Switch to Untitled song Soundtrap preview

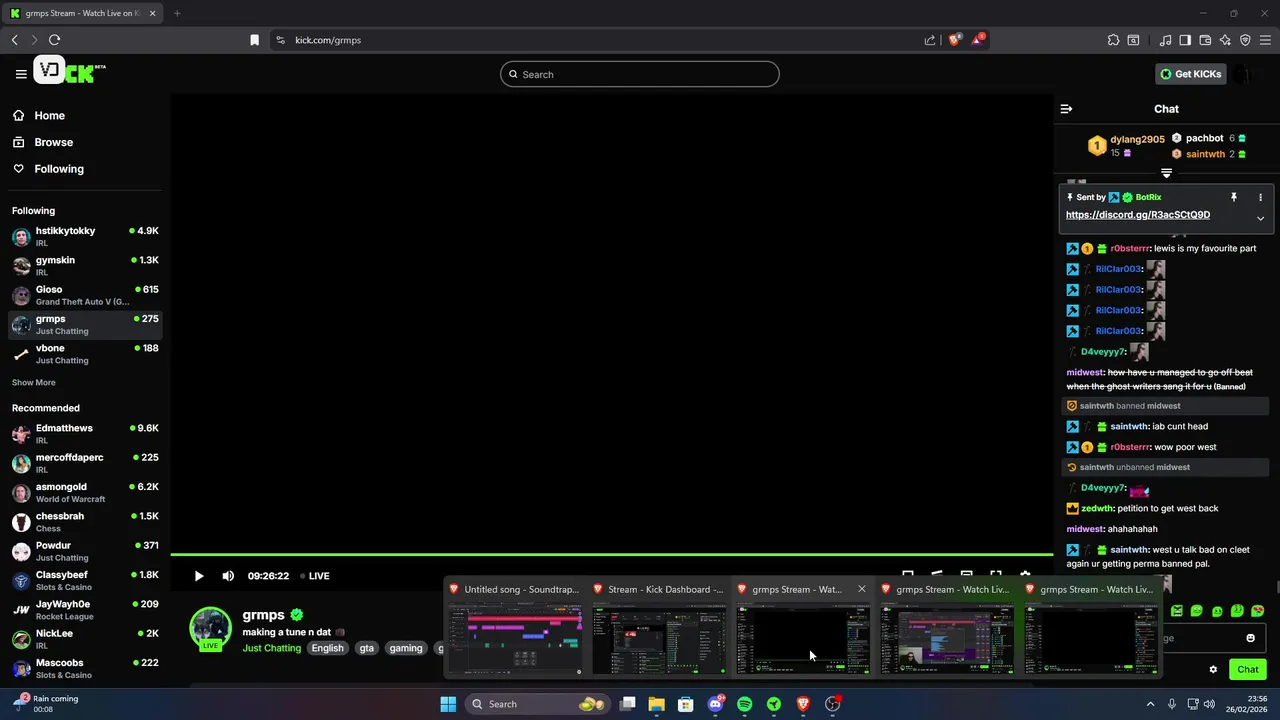(514, 628)
